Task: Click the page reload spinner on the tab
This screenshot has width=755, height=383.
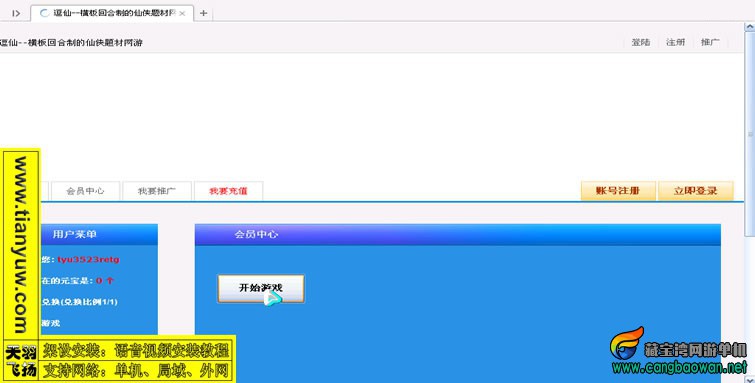Action: click(x=44, y=13)
